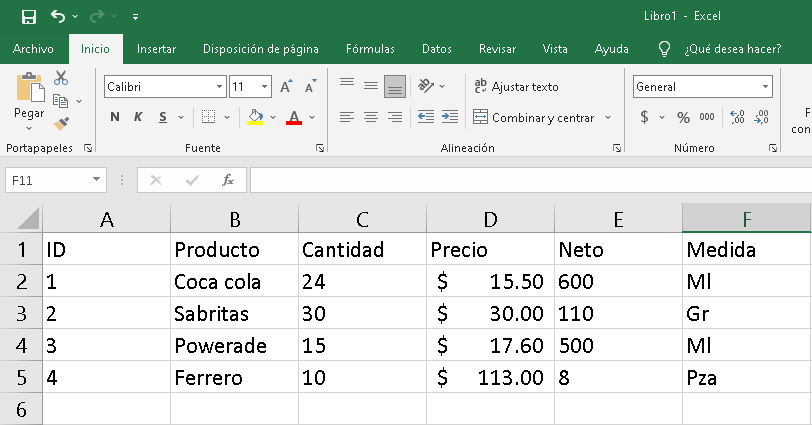Click the Ajustar texto button
Image resolution: width=812 pixels, height=425 pixels.
pyautogui.click(x=516, y=86)
